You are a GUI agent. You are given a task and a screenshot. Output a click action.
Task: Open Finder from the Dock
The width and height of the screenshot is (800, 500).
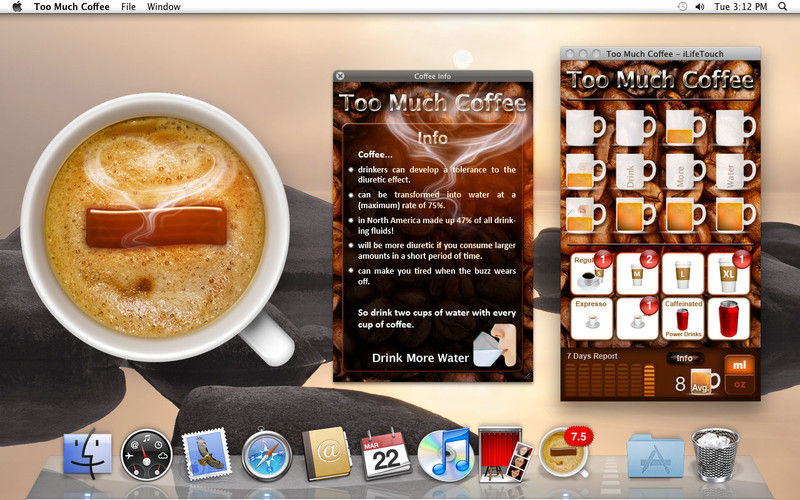tap(87, 454)
